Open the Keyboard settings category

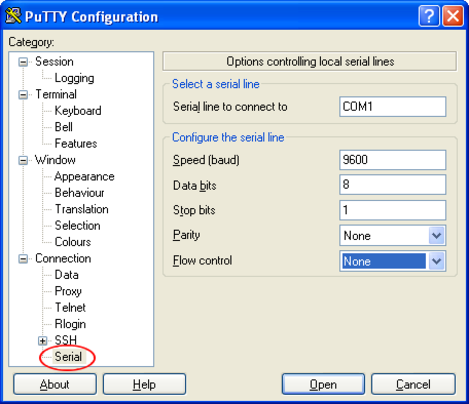pyautogui.click(x=78, y=111)
